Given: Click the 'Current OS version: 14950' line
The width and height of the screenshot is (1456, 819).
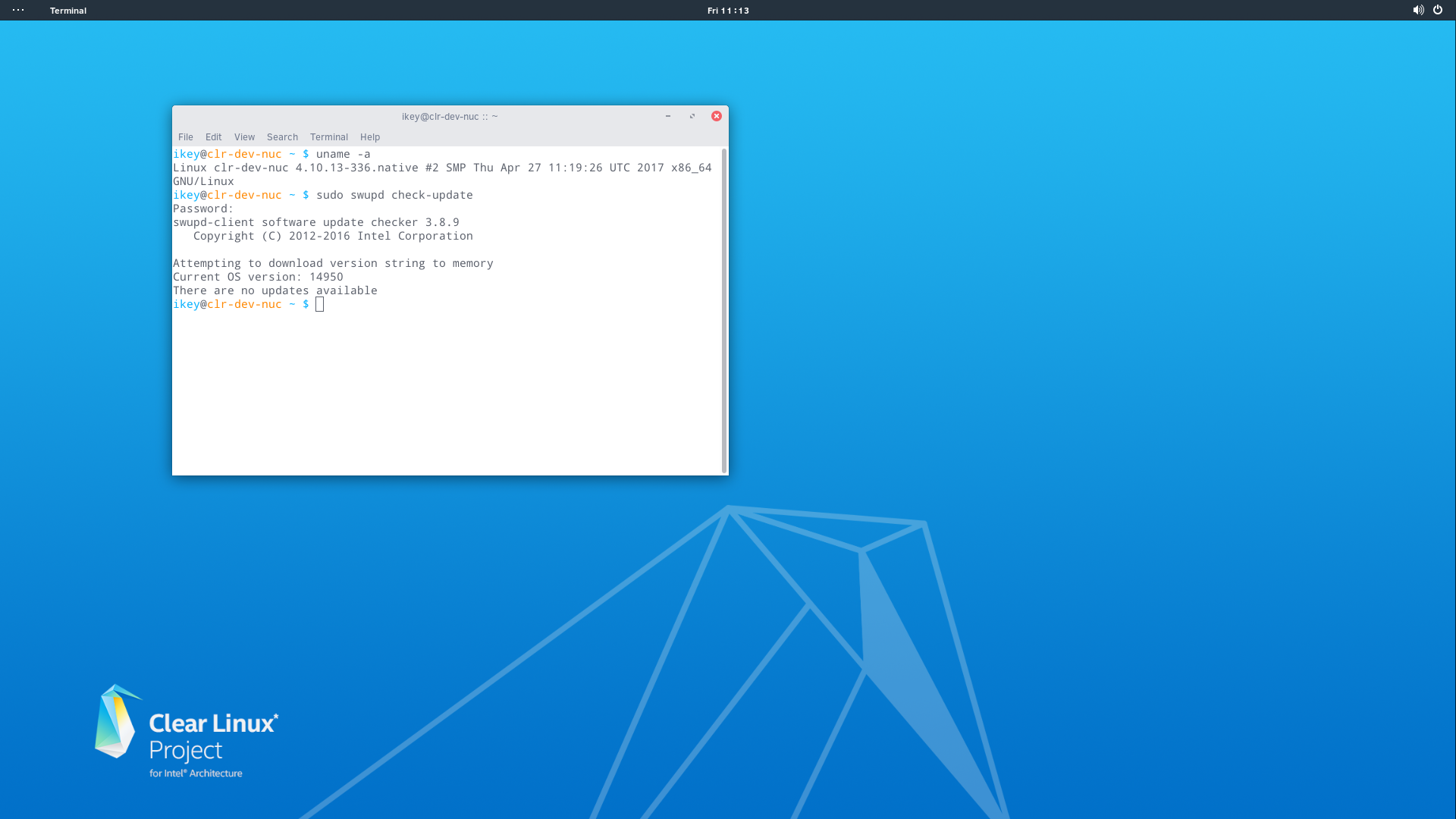Looking at the screenshot, I should (258, 277).
